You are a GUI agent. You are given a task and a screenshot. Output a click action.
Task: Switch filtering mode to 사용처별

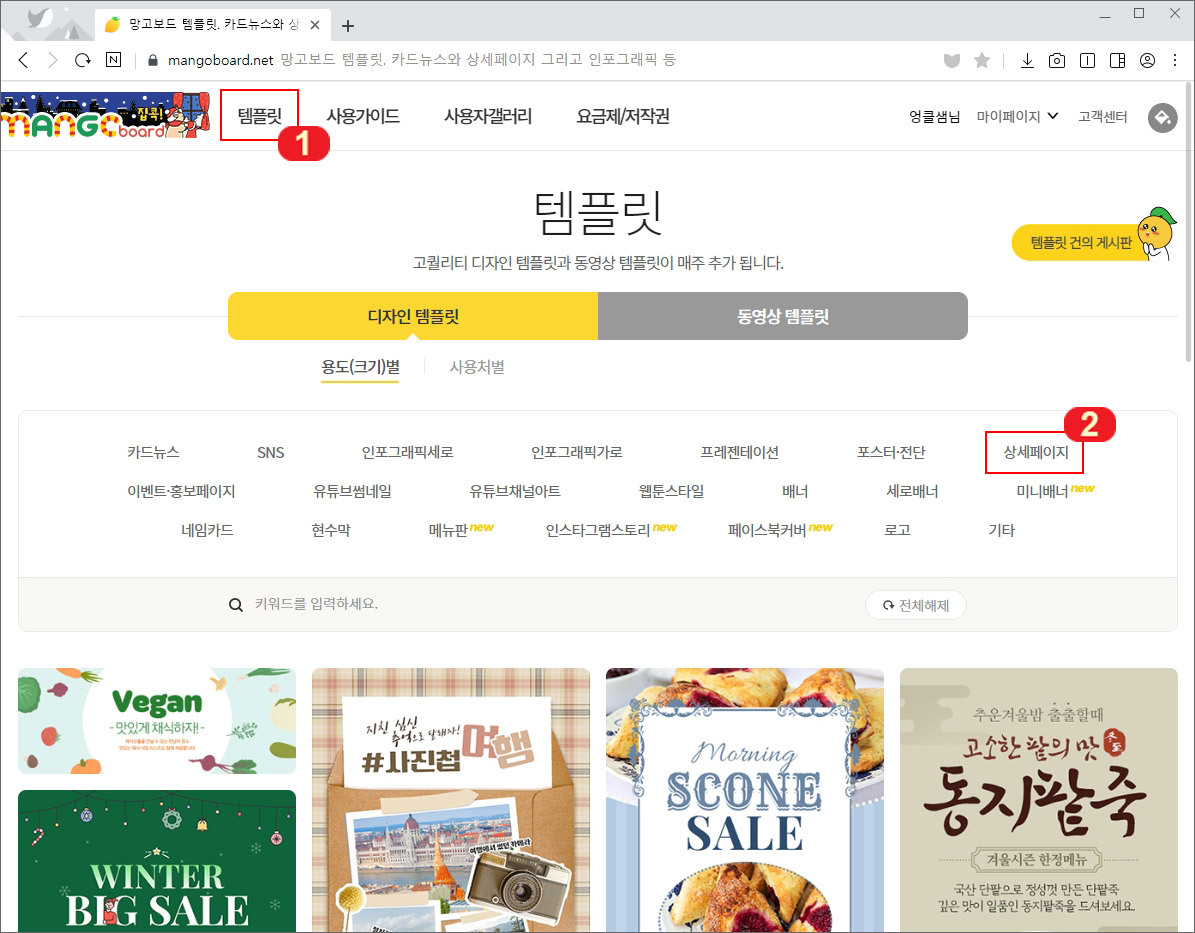(x=478, y=366)
